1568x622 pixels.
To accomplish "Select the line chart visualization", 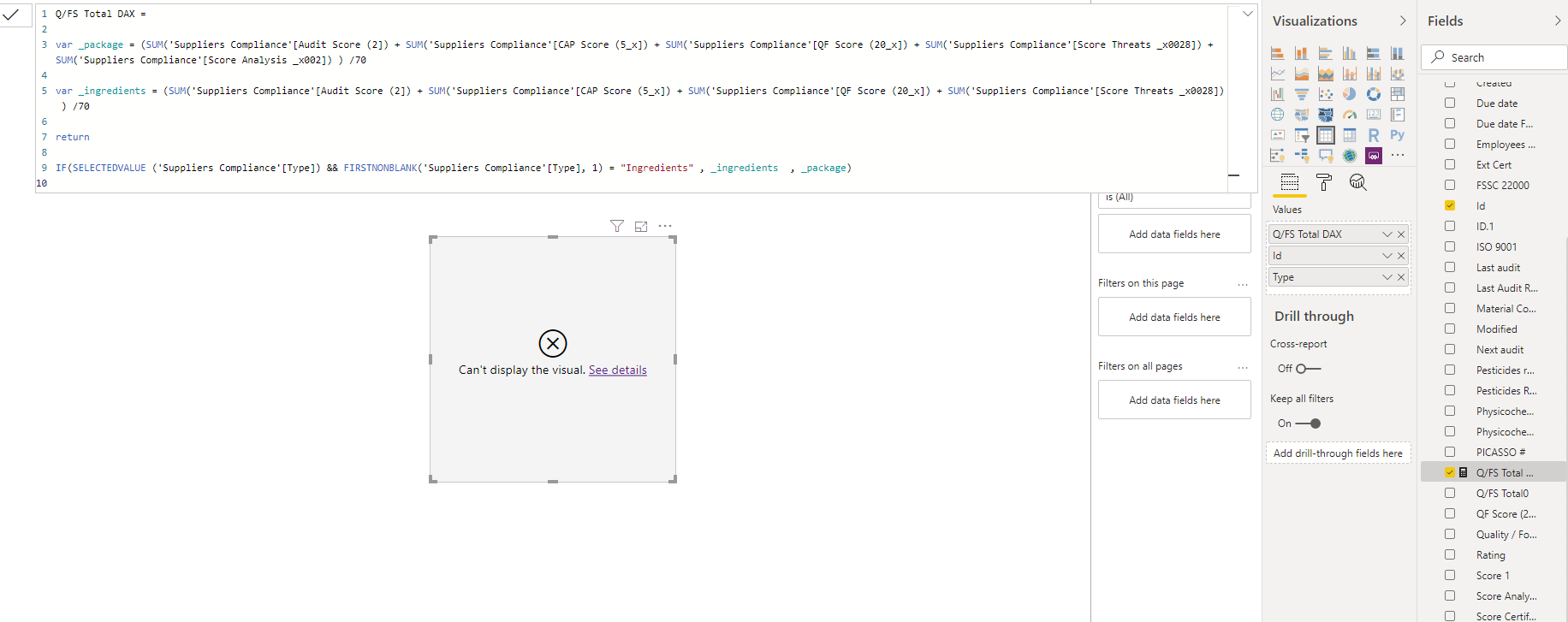I will pos(1277,74).
